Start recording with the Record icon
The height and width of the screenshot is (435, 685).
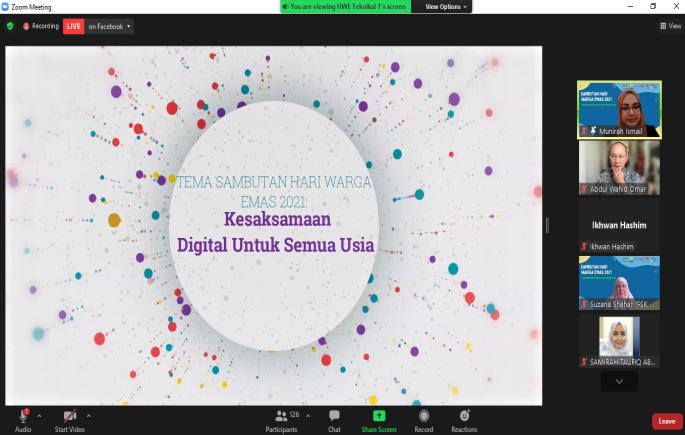[x=424, y=415]
